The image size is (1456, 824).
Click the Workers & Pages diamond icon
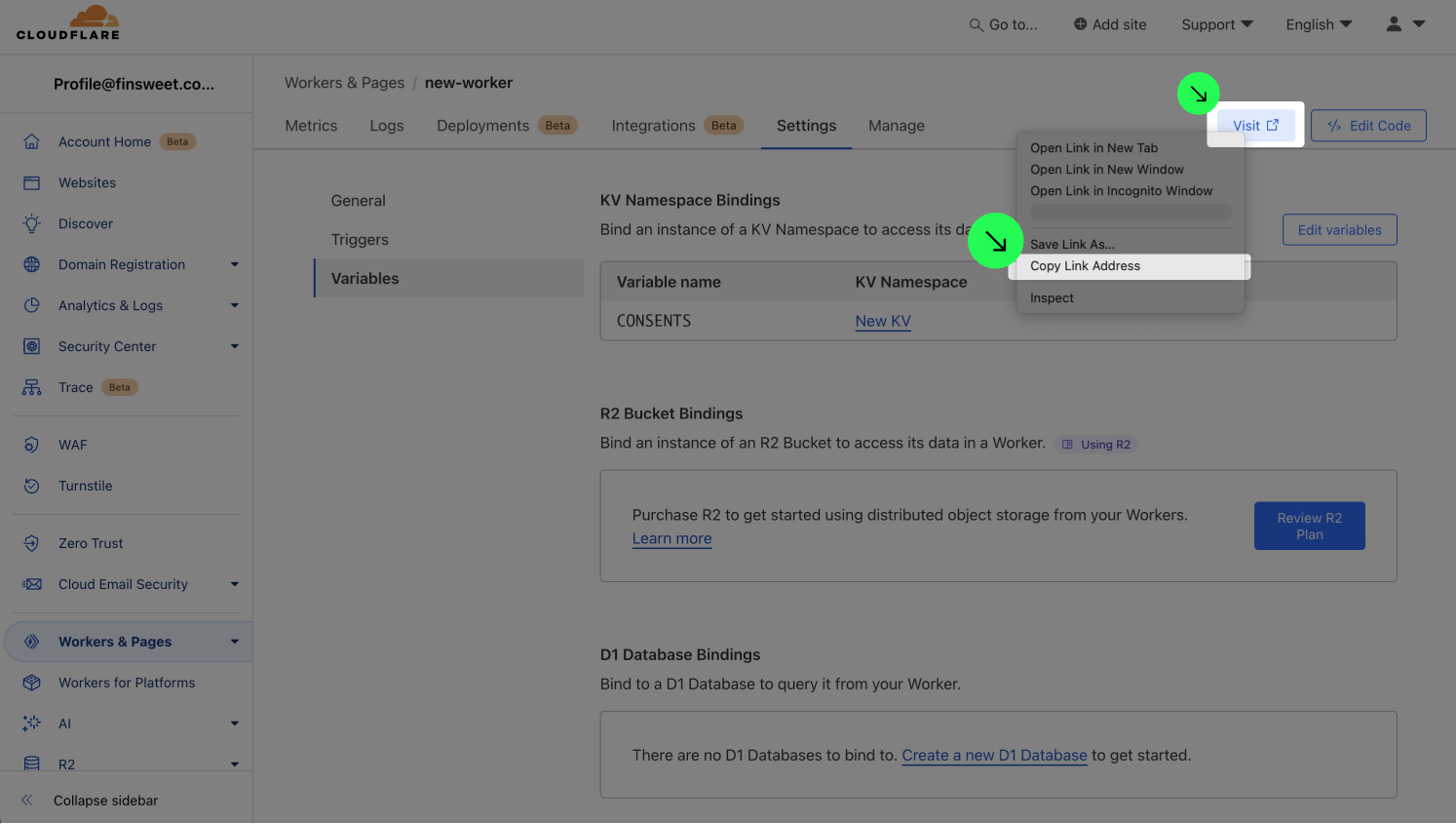(32, 642)
